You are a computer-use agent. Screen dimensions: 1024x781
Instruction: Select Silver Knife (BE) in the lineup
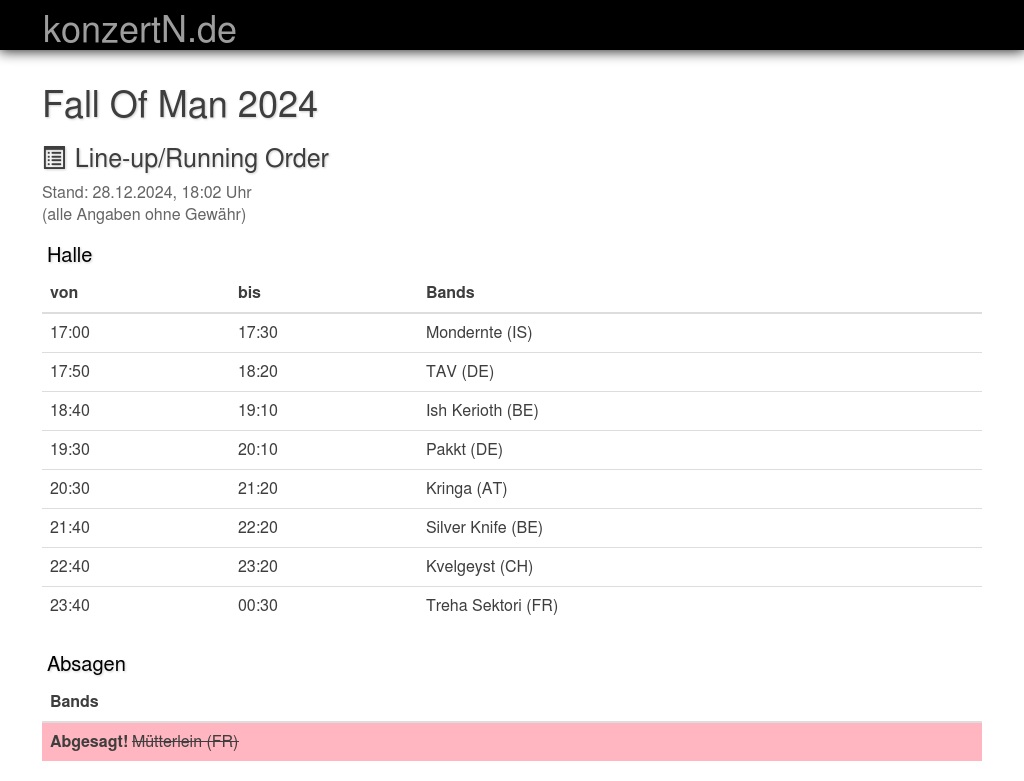click(x=484, y=527)
